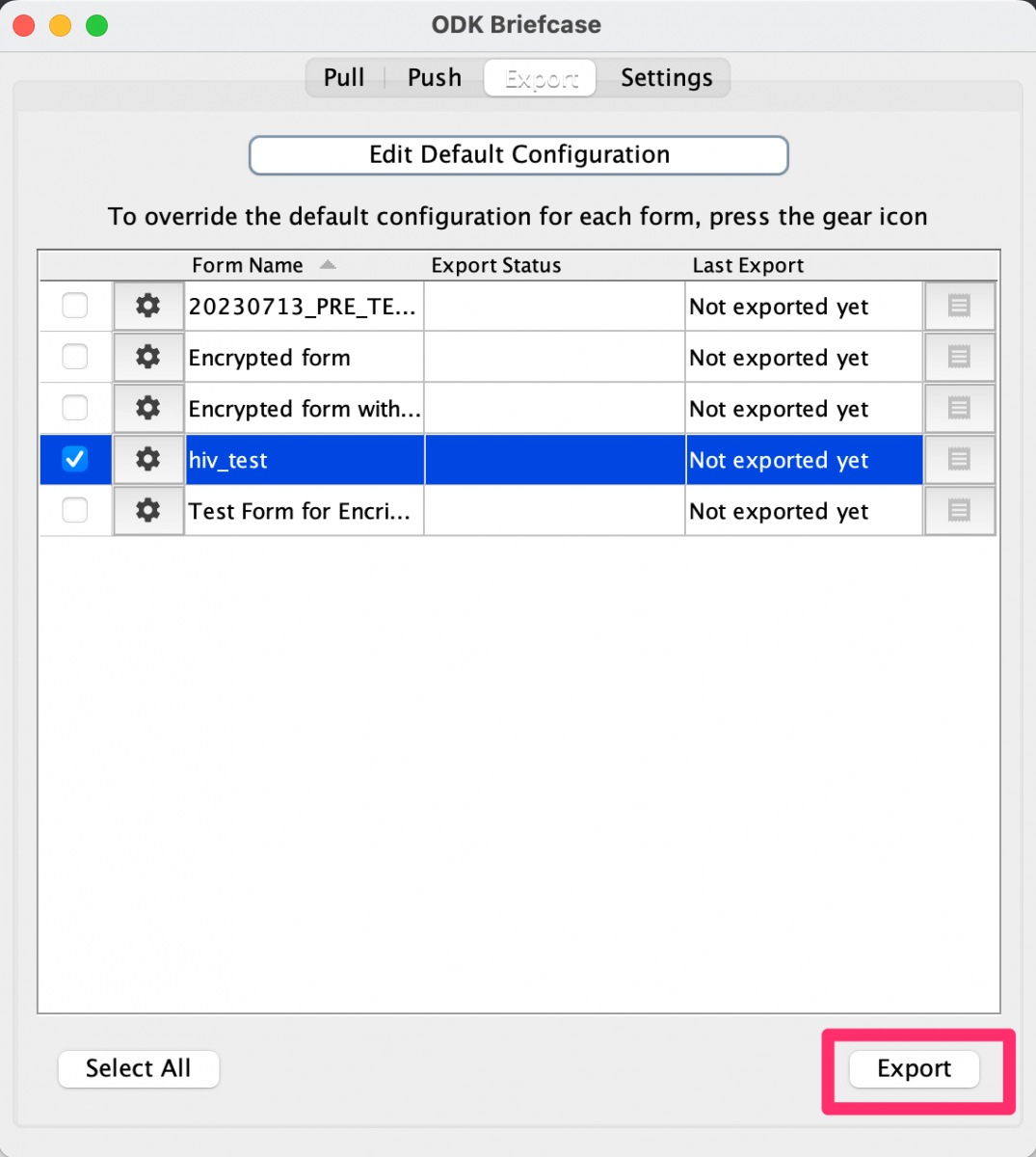This screenshot has width=1036, height=1157.
Task: Open gear settings for 20230713_PRE_TE form
Action: point(147,306)
